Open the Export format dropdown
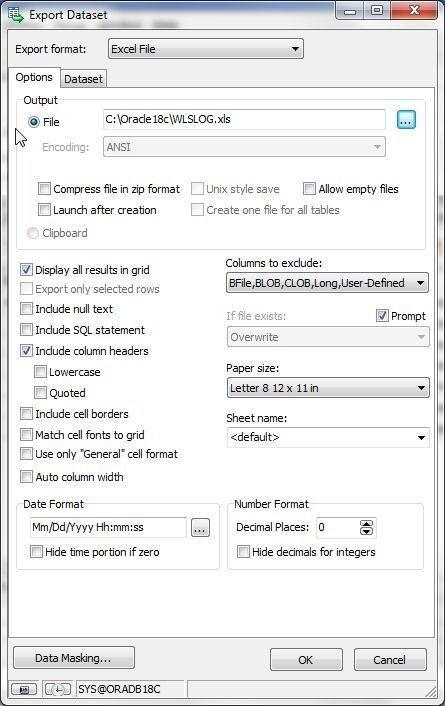Screen dimensions: 445x706 point(206,49)
